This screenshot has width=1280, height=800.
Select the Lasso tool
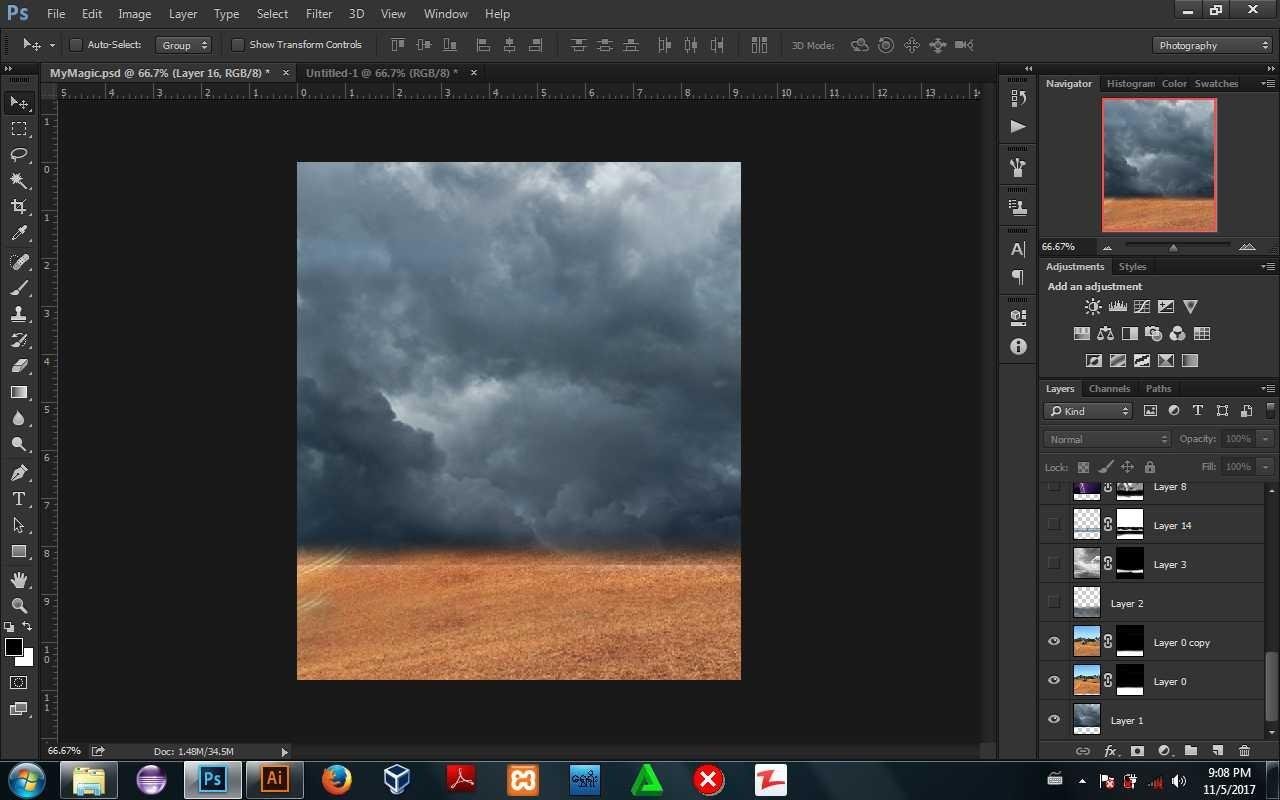pyautogui.click(x=19, y=154)
